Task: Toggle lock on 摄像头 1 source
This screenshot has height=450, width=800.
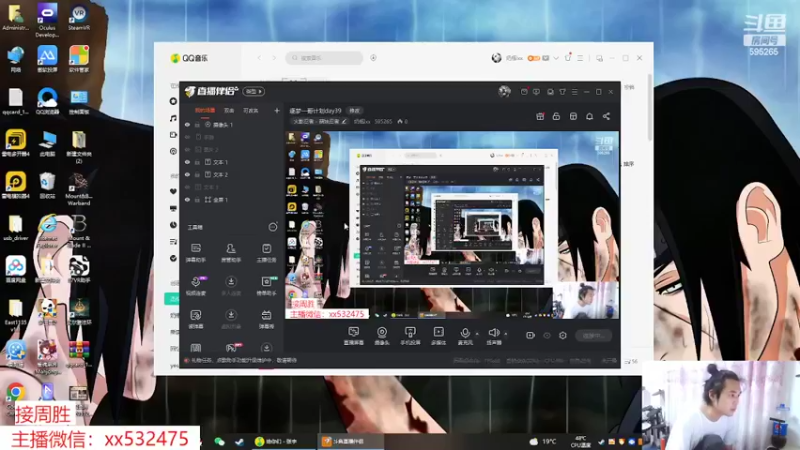Action: point(197,124)
